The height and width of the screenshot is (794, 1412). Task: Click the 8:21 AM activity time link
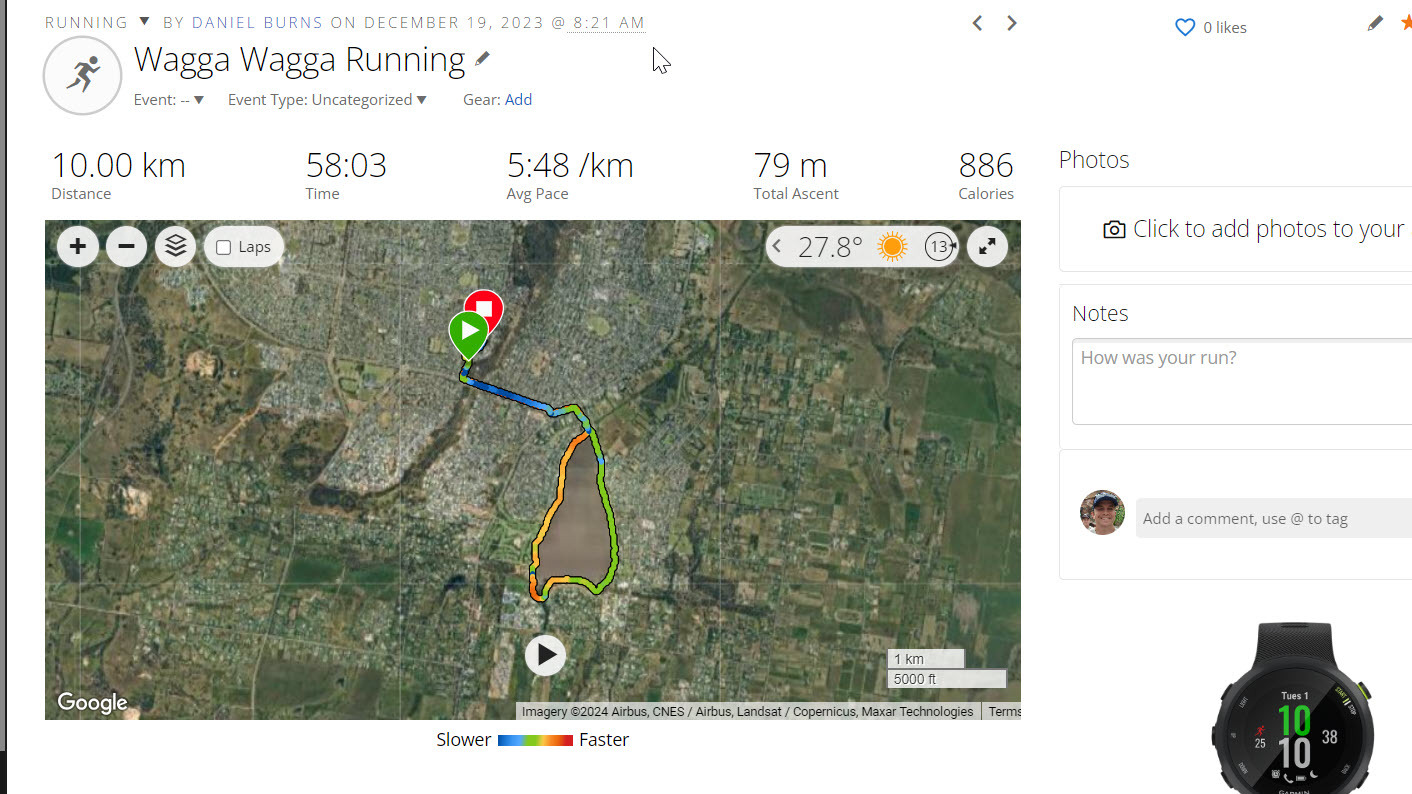pyautogui.click(x=608, y=23)
